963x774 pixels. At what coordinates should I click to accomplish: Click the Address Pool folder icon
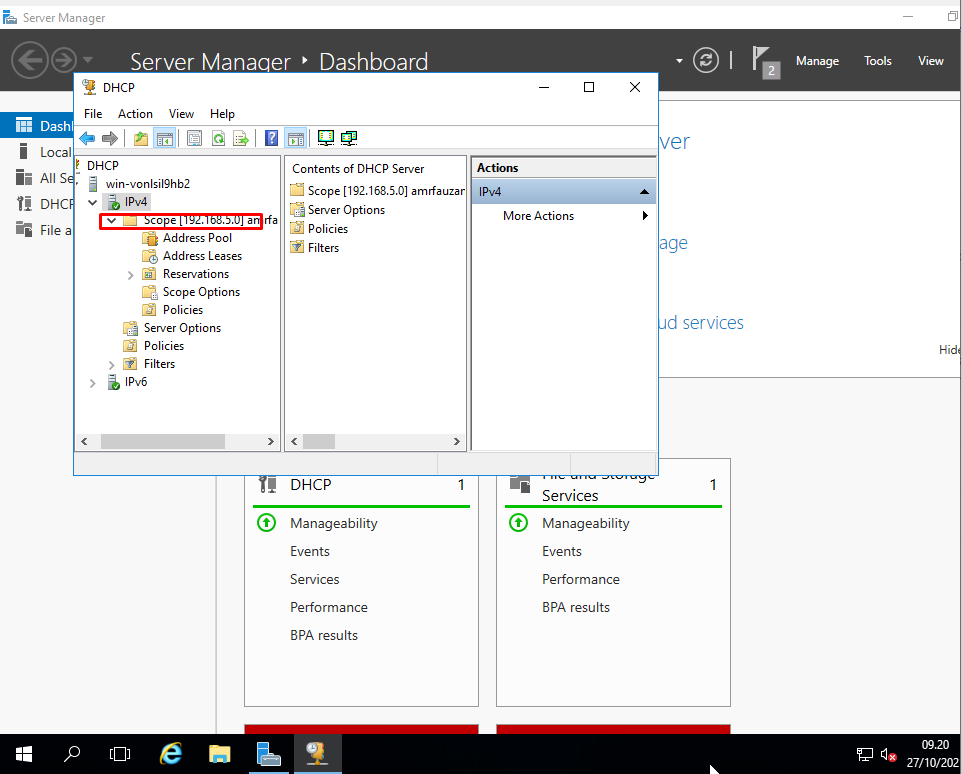[150, 238]
